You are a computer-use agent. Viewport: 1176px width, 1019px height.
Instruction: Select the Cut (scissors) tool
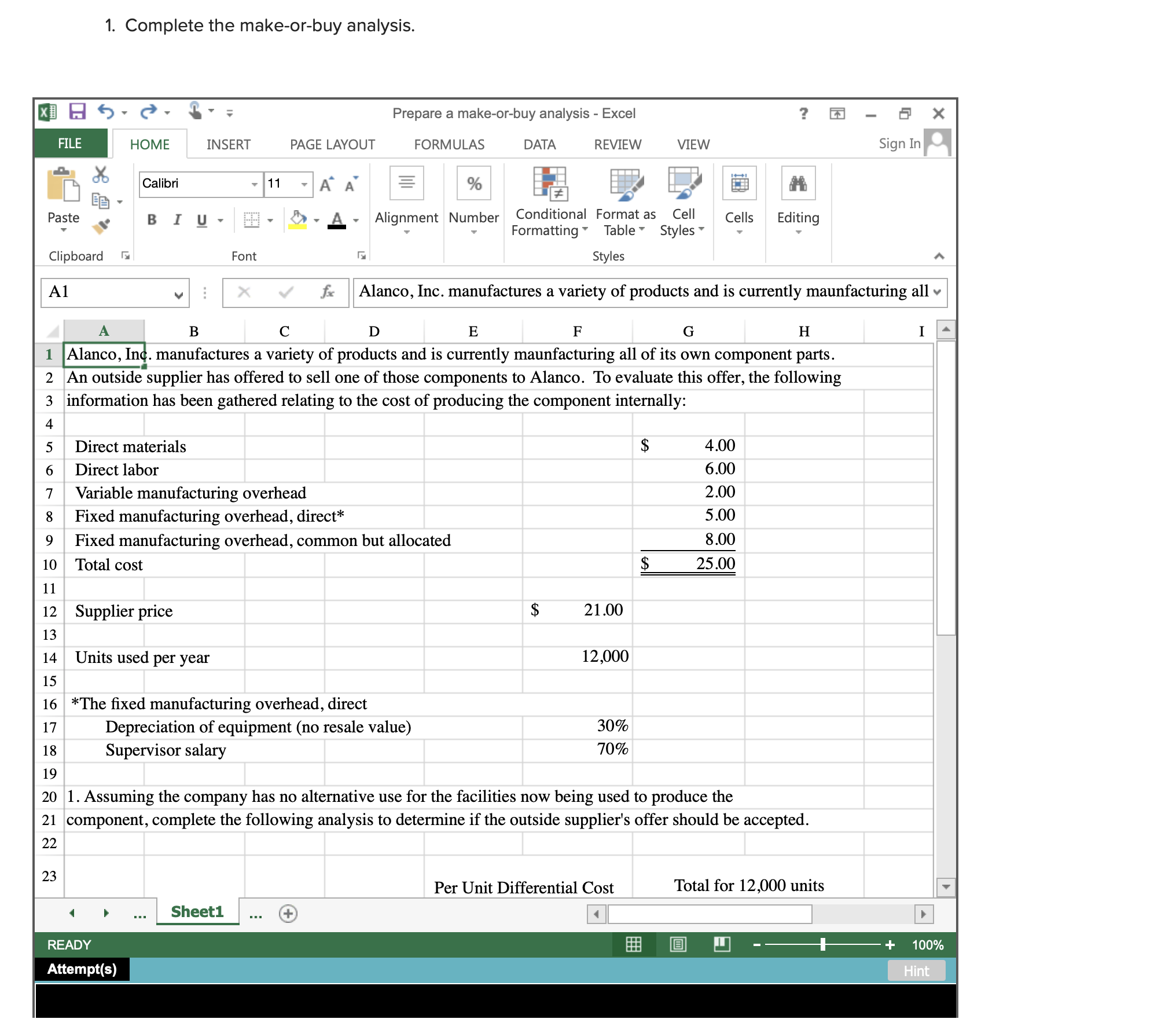(100, 174)
